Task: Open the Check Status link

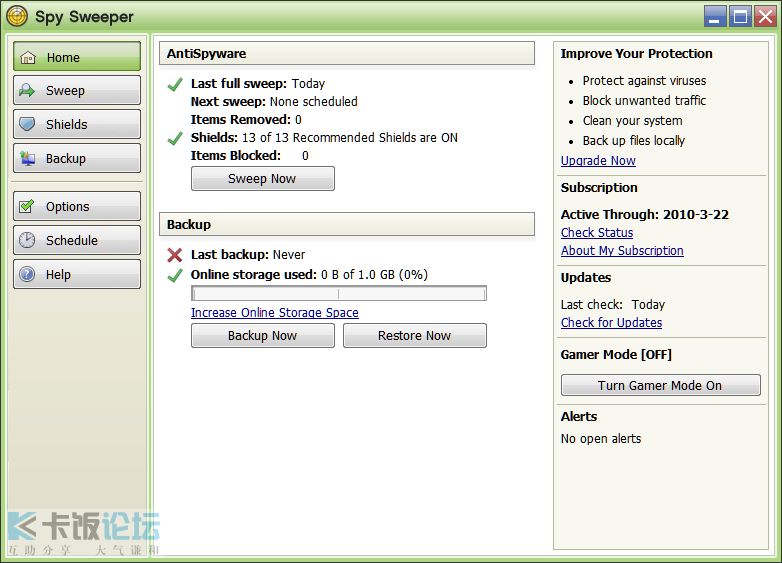Action: coord(597,232)
